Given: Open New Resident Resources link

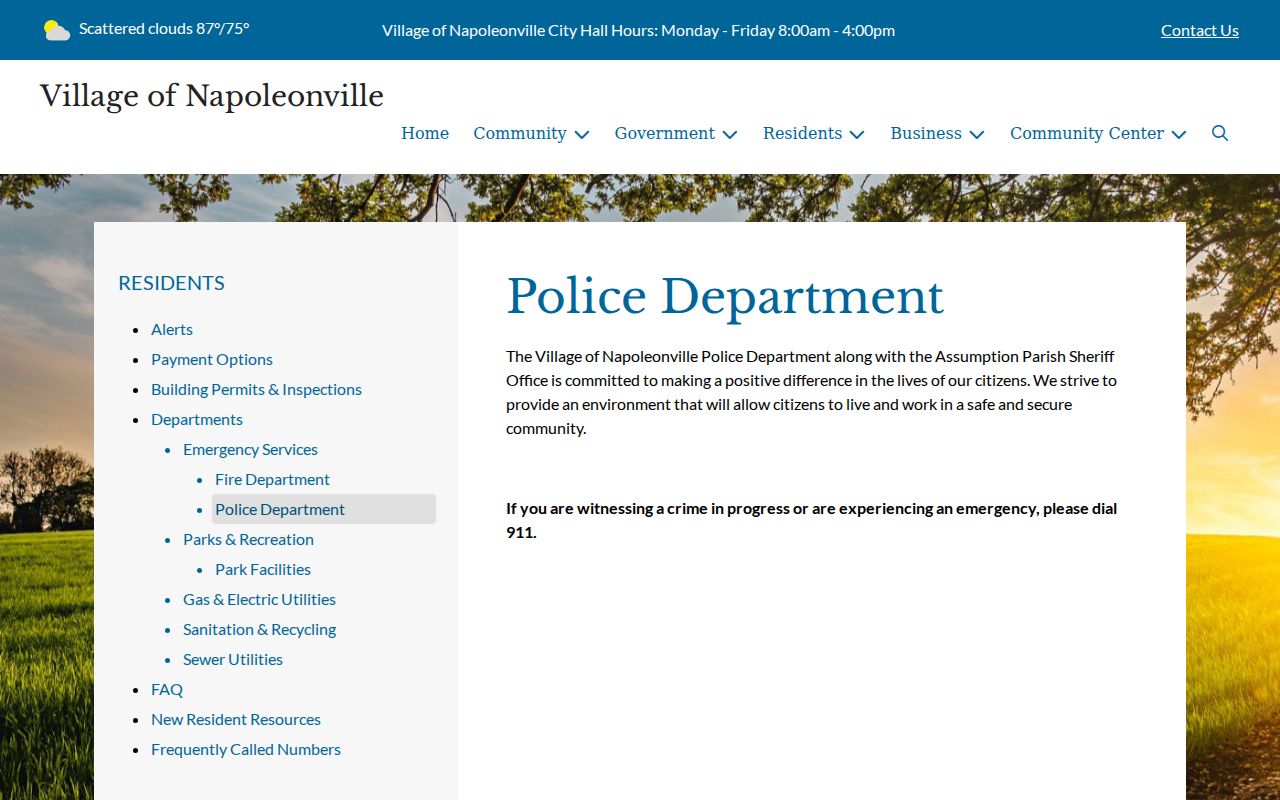Looking at the screenshot, I should coord(236,719).
